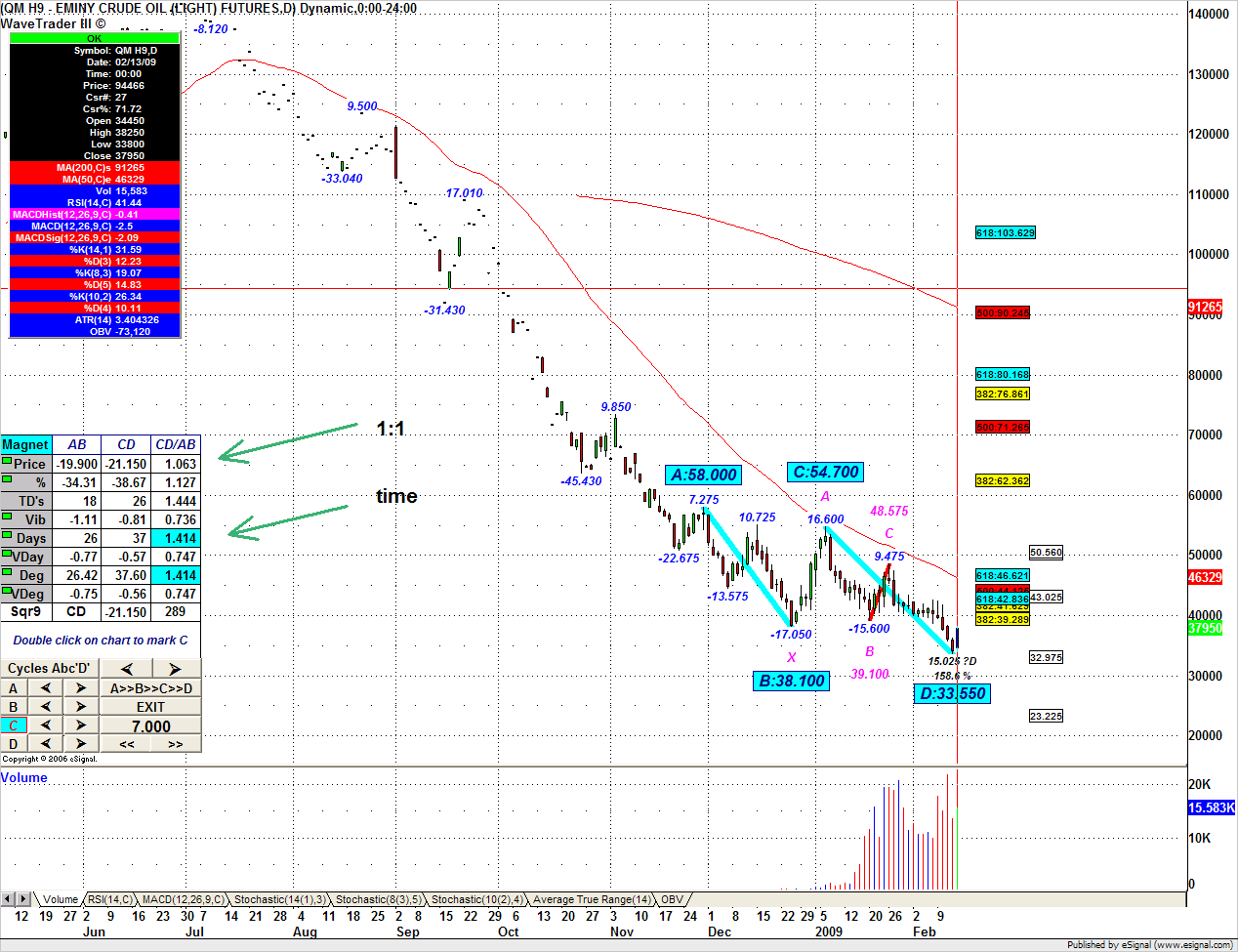Viewport: 1238px width, 952px height.
Task: Toggle the green Deg magnet indicator
Action: point(7,572)
